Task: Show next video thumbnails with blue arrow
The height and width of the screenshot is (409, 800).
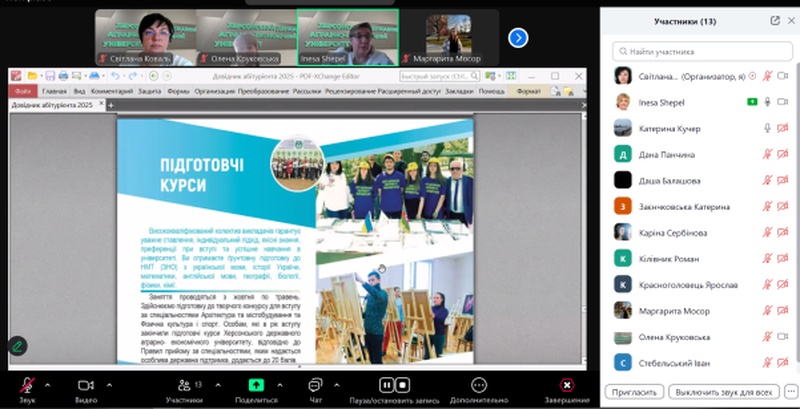Action: coord(518,38)
